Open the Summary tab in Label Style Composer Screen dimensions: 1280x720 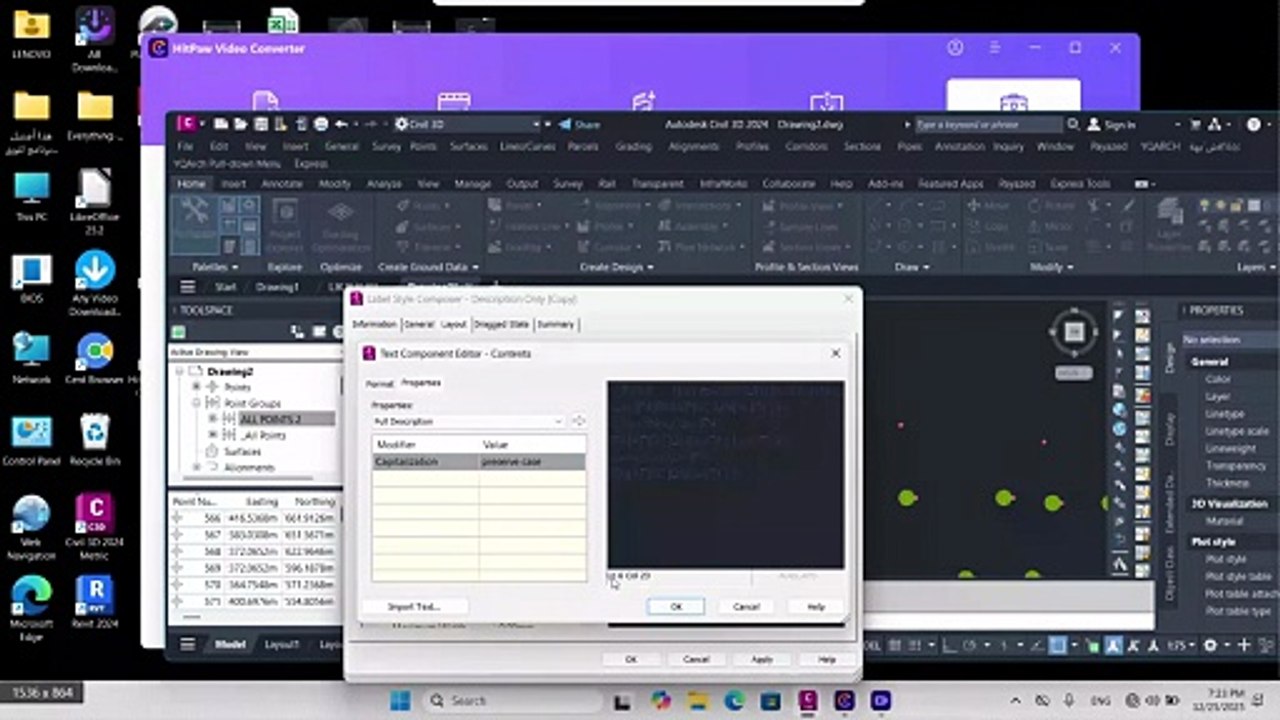(x=555, y=324)
